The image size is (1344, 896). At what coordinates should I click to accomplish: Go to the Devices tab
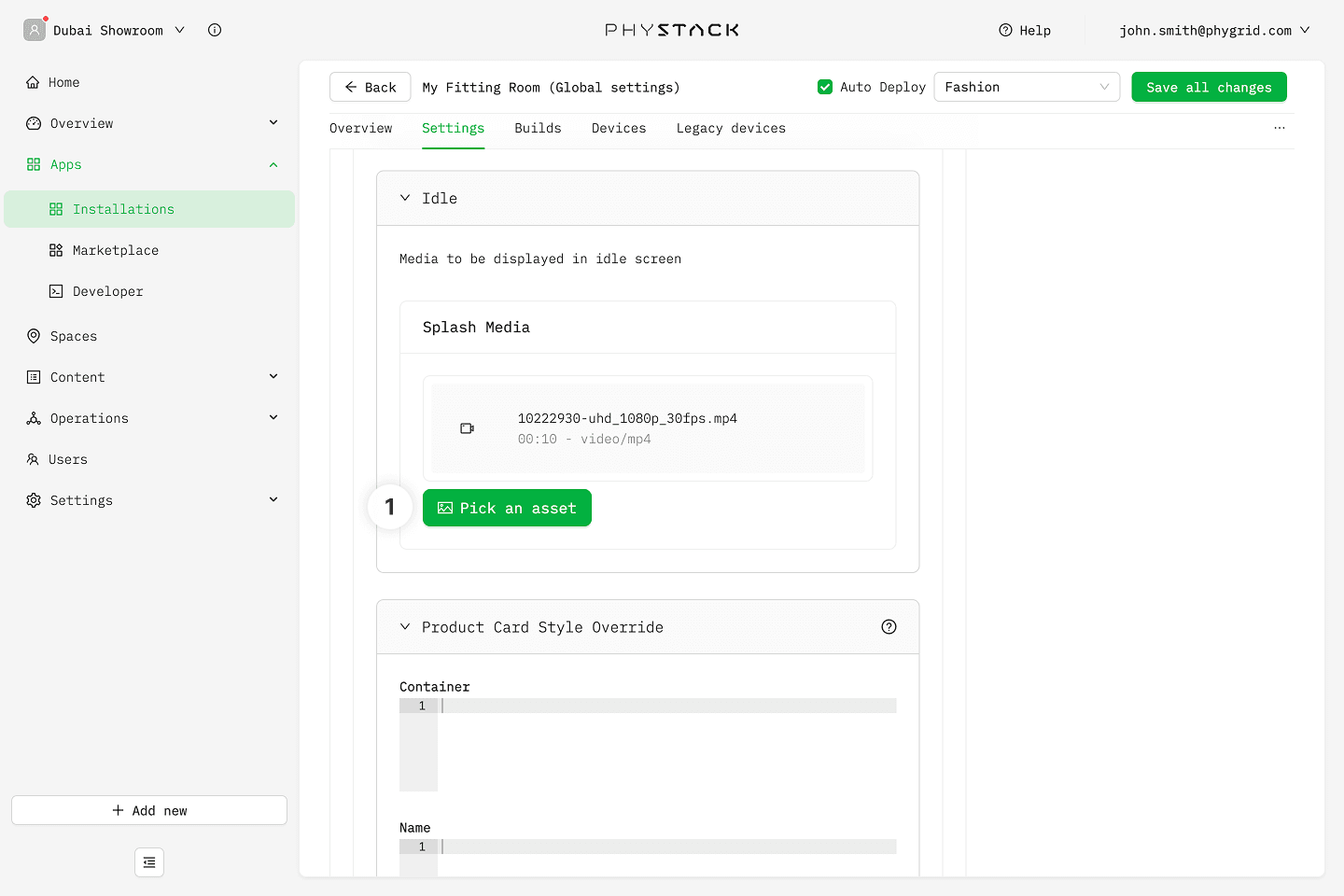tap(619, 128)
